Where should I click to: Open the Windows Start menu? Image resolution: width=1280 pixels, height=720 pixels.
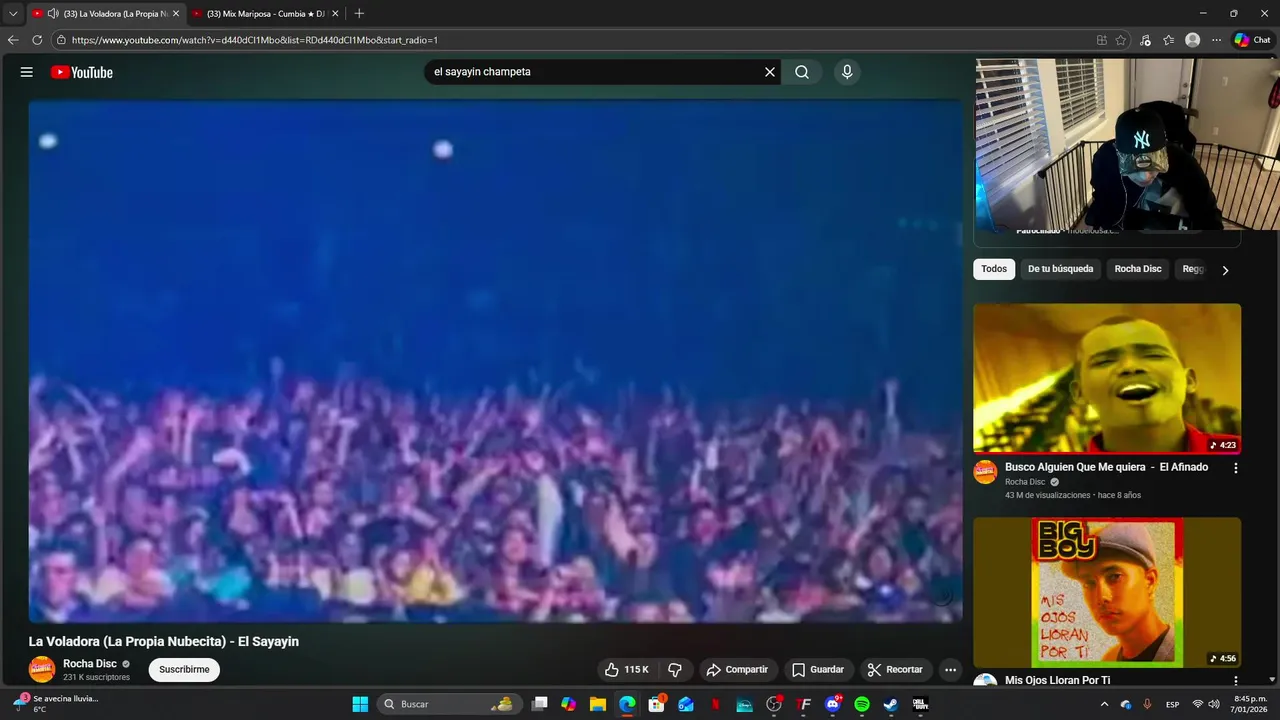coord(360,704)
